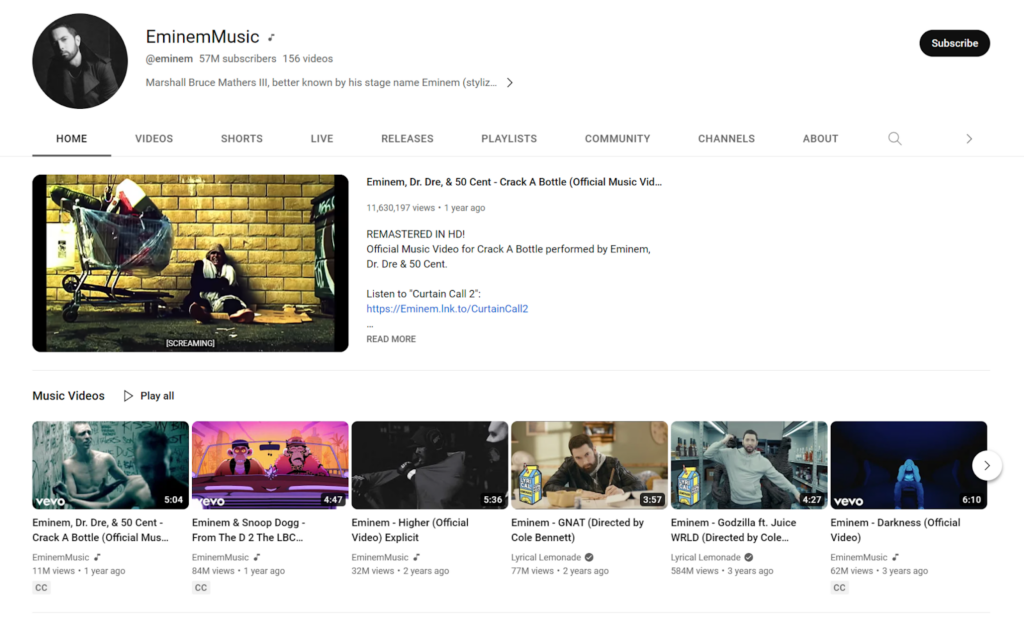Click the Play all icon for Music Videos

click(128, 396)
